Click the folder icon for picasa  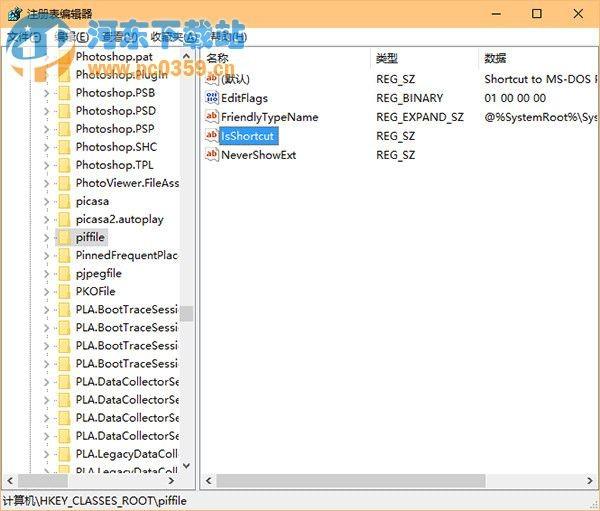pos(64,201)
